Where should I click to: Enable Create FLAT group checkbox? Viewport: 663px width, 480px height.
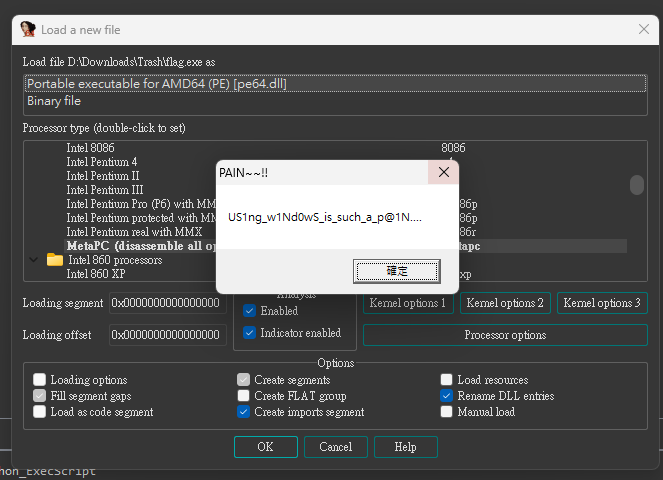click(243, 396)
